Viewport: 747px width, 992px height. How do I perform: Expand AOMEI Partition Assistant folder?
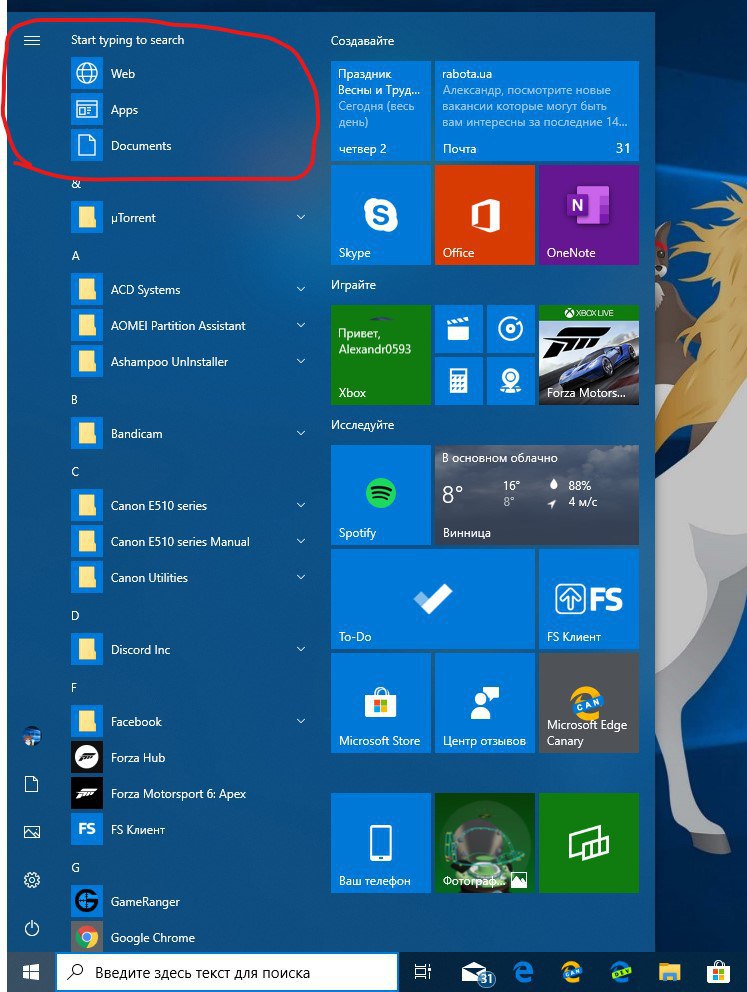point(190,326)
